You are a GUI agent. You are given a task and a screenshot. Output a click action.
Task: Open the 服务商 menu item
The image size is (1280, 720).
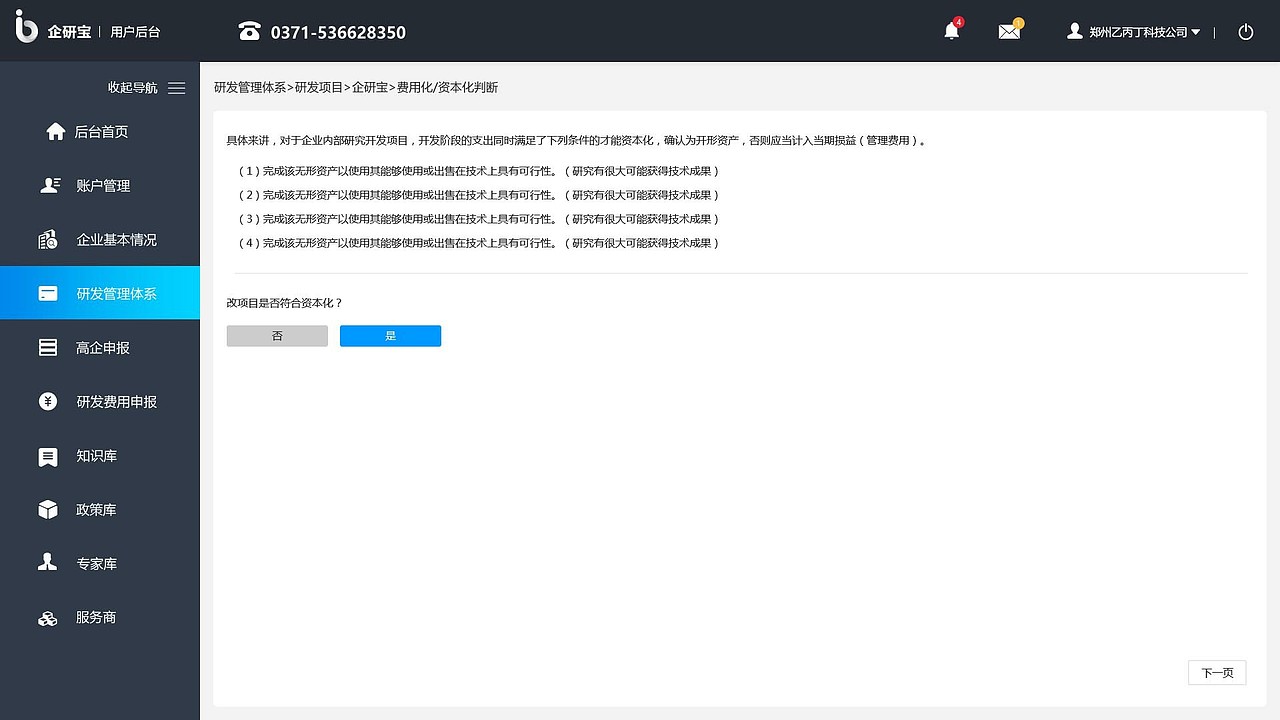tap(100, 618)
